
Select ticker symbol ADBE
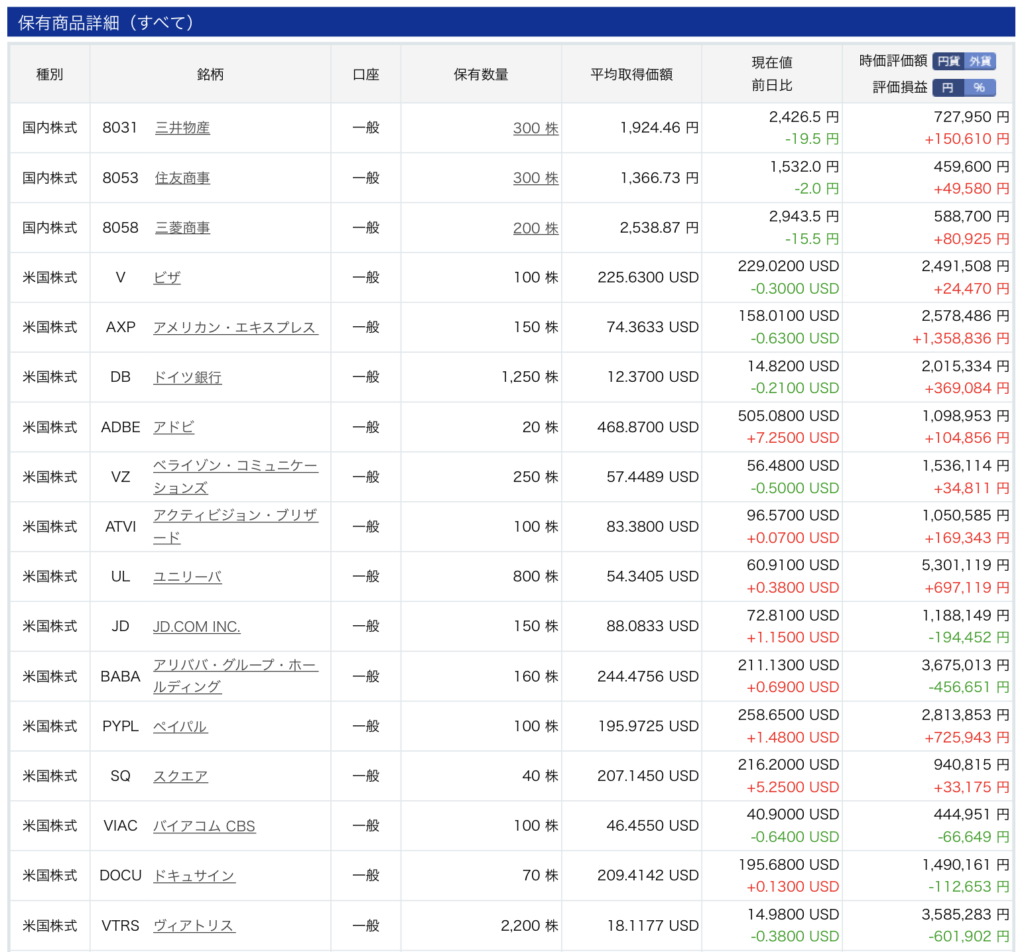pyautogui.click(x=121, y=427)
